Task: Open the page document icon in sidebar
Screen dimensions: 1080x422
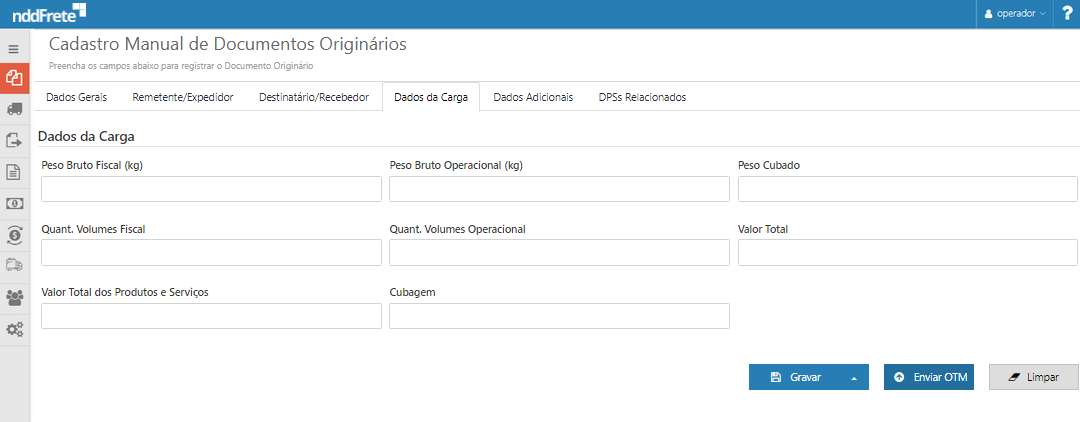Action: tap(14, 172)
